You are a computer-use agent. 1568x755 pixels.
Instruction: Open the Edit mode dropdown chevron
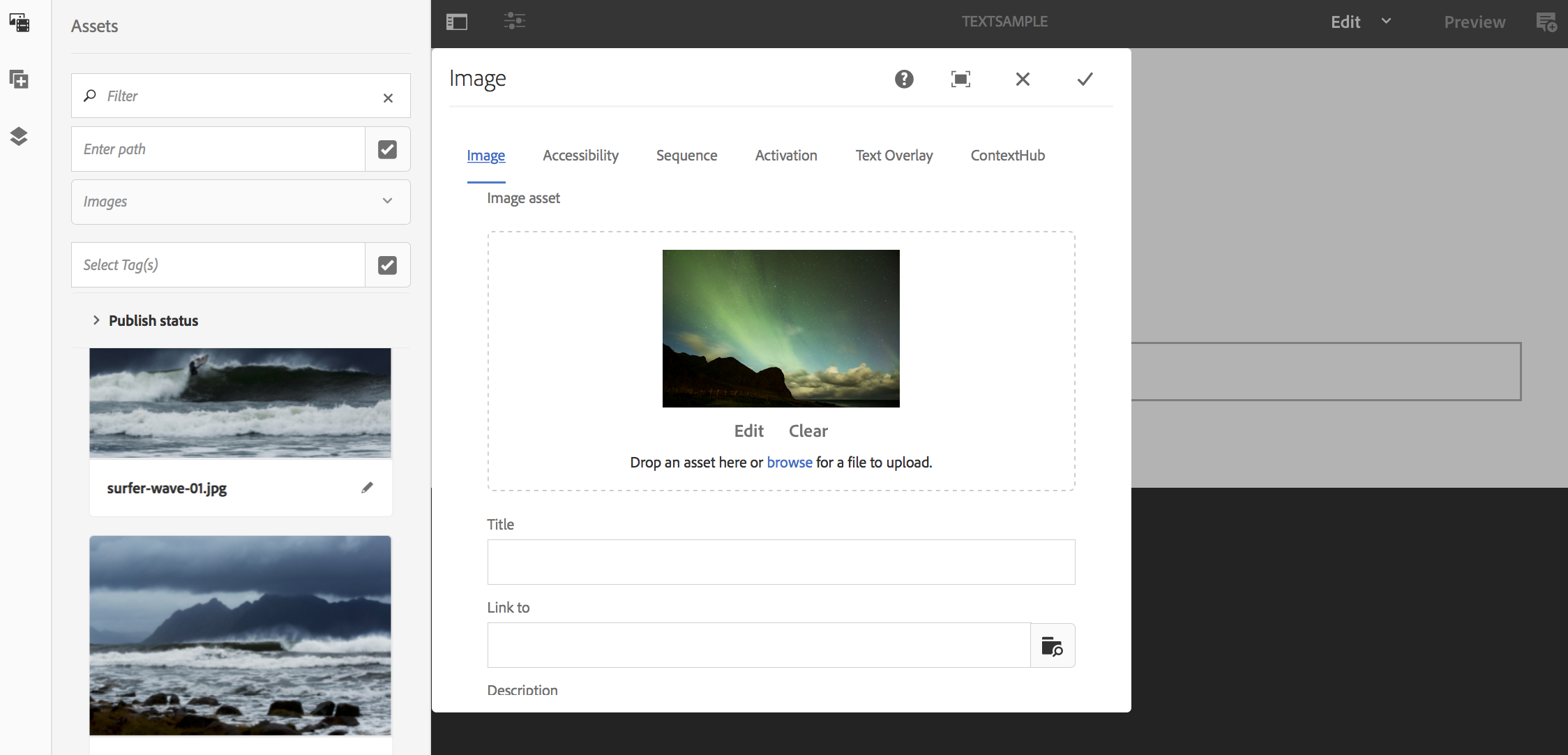(1386, 22)
